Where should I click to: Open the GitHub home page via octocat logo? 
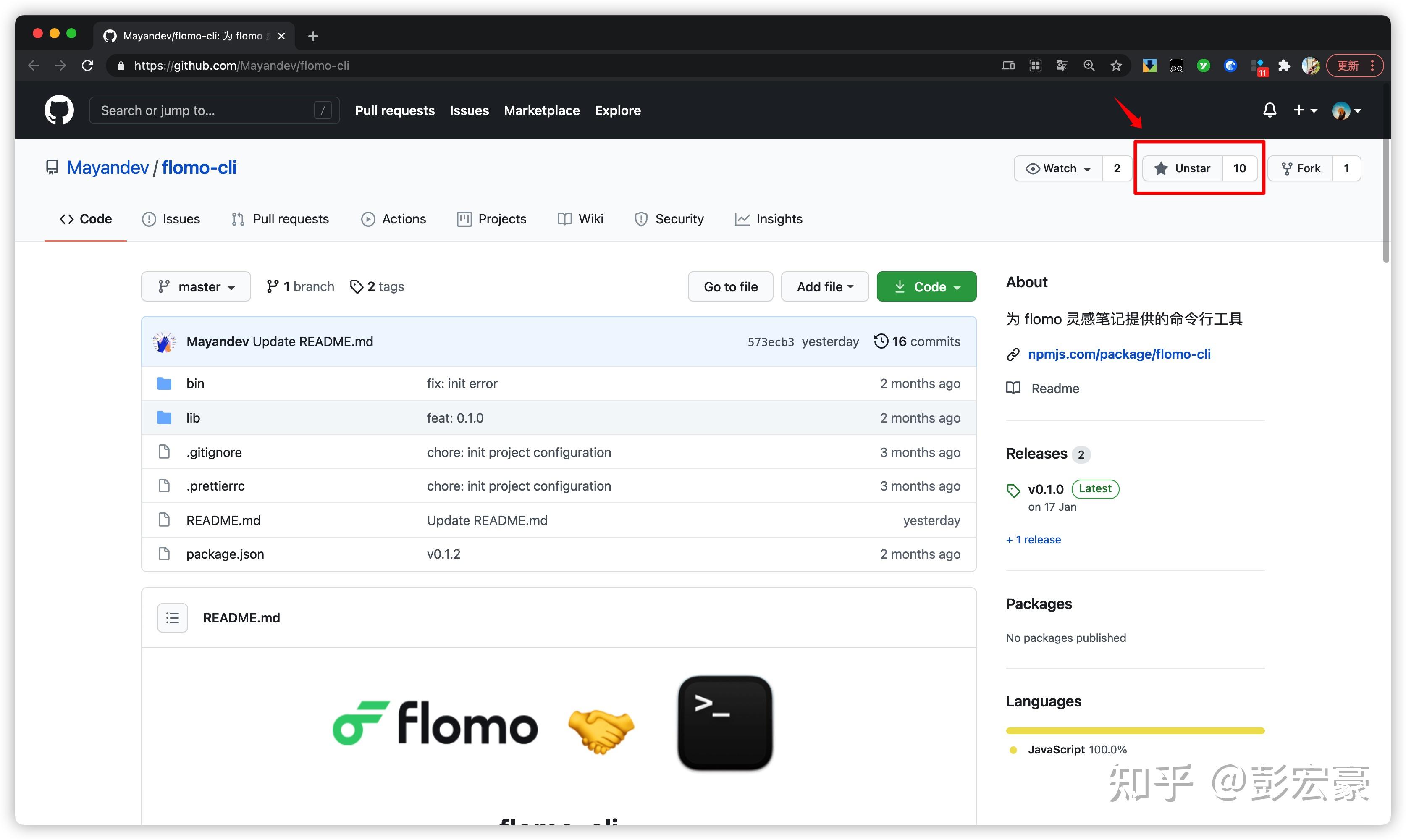pyautogui.click(x=59, y=110)
